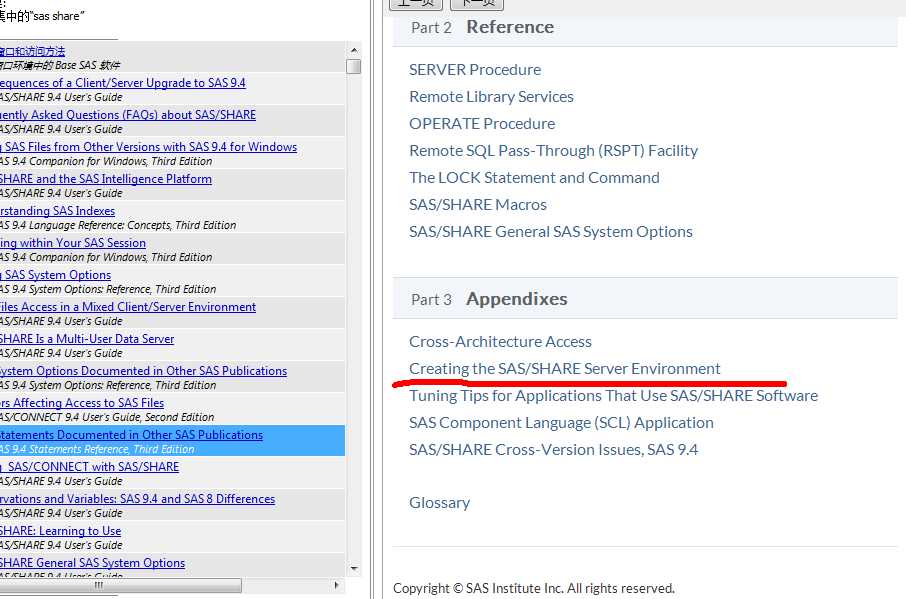The width and height of the screenshot is (906, 599).
Task: Open 'Files Access in a Mixed Client/Server Environment'
Action: click(x=128, y=307)
